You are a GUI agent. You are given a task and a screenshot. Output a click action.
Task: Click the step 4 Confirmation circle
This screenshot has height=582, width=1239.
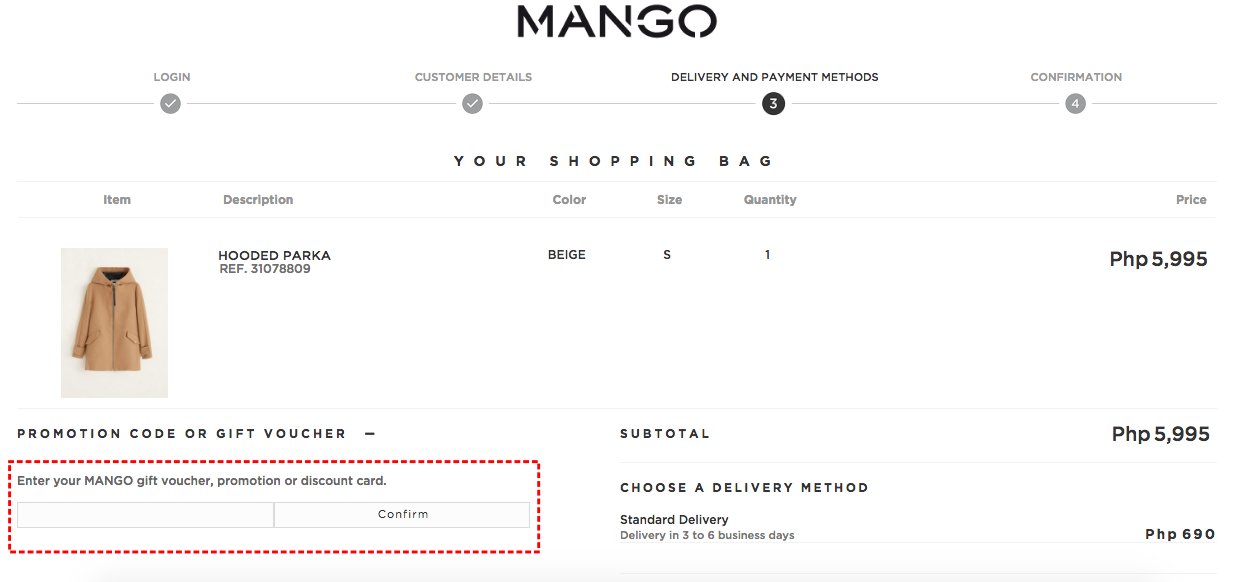pos(1075,104)
